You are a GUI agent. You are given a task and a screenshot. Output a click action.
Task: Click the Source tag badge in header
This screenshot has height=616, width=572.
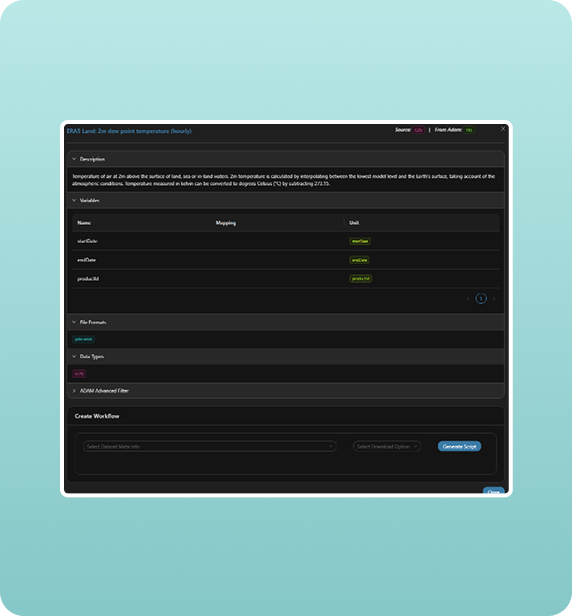(418, 130)
